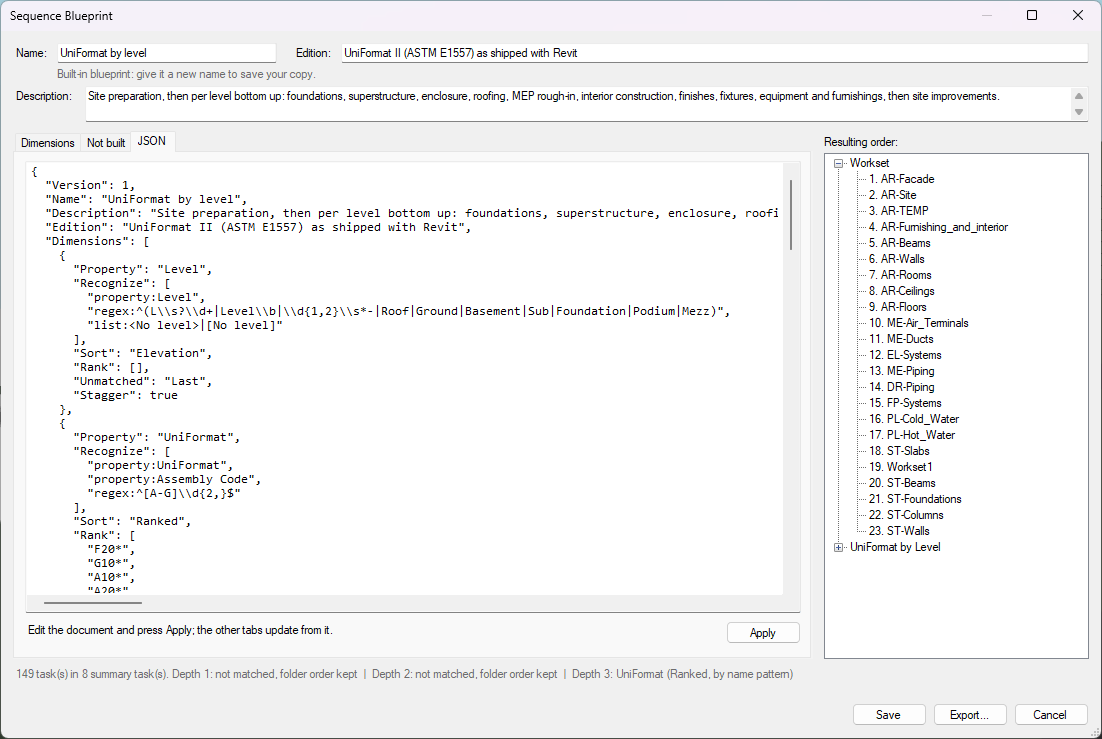Click the 149 task(s) status text
The width and height of the screenshot is (1102, 739).
coord(91,674)
